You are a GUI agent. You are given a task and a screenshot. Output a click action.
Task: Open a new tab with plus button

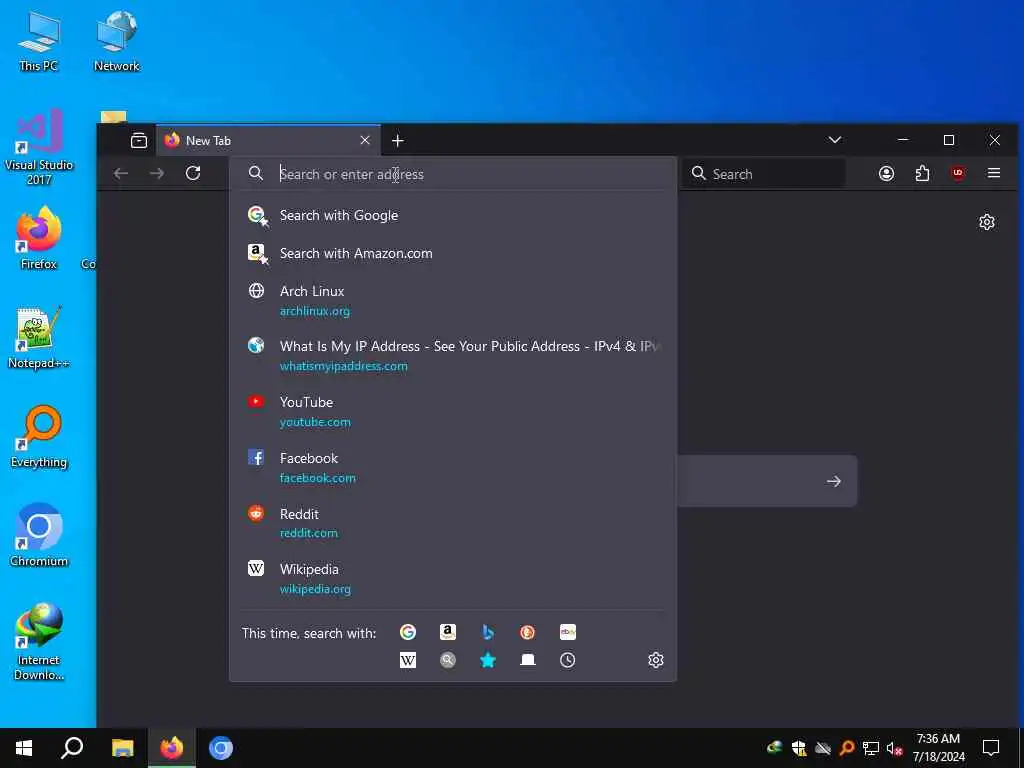[x=398, y=140]
